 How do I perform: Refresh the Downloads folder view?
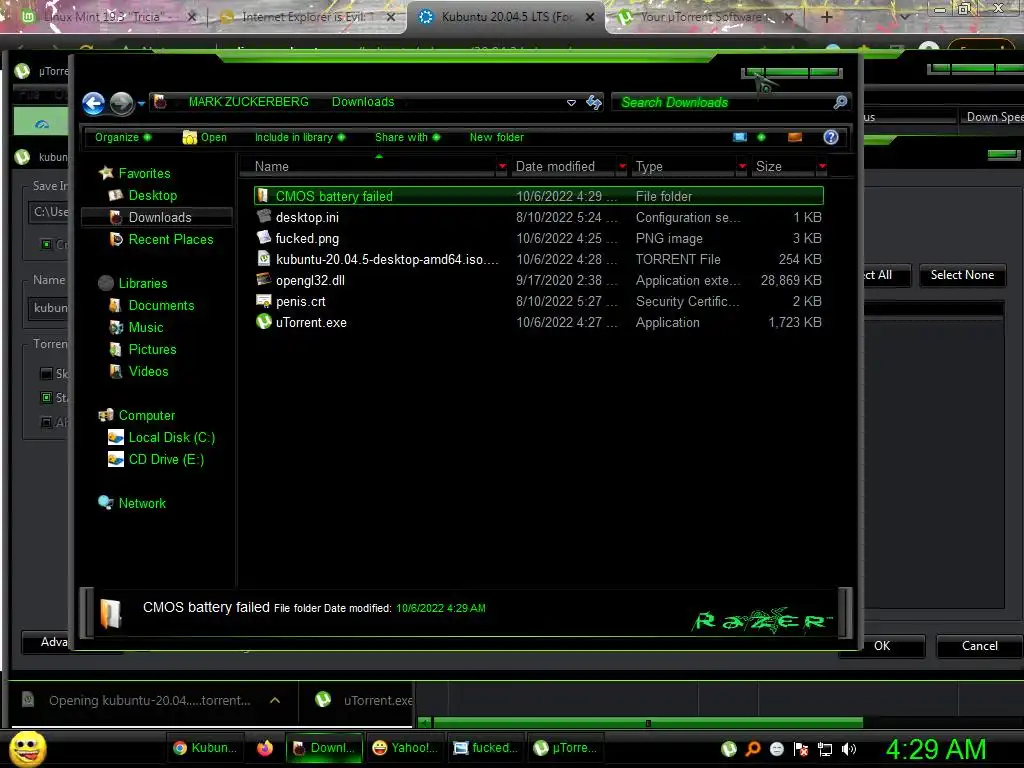(x=594, y=102)
